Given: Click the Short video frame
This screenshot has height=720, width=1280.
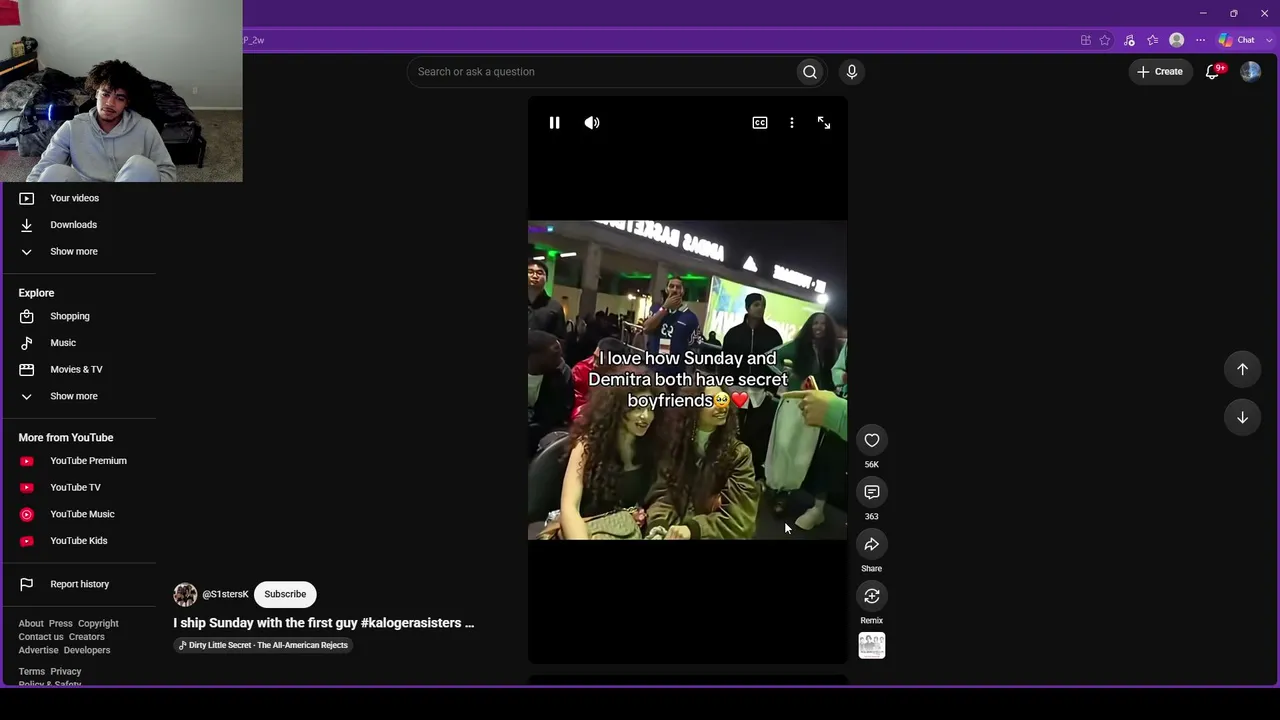Looking at the screenshot, I should (x=688, y=380).
